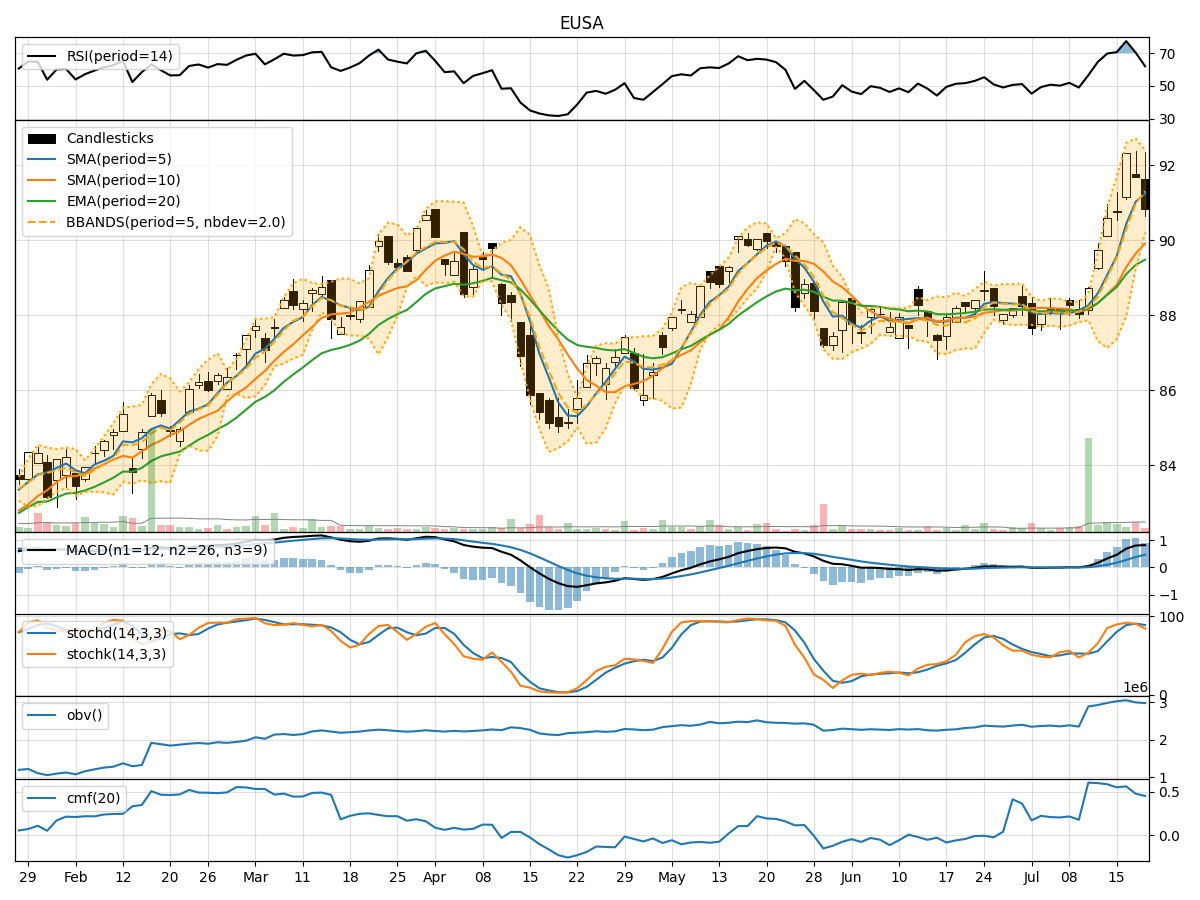The image size is (1200, 900).
Task: Click the black Candlesticks legend swatch
Action: (x=42, y=139)
